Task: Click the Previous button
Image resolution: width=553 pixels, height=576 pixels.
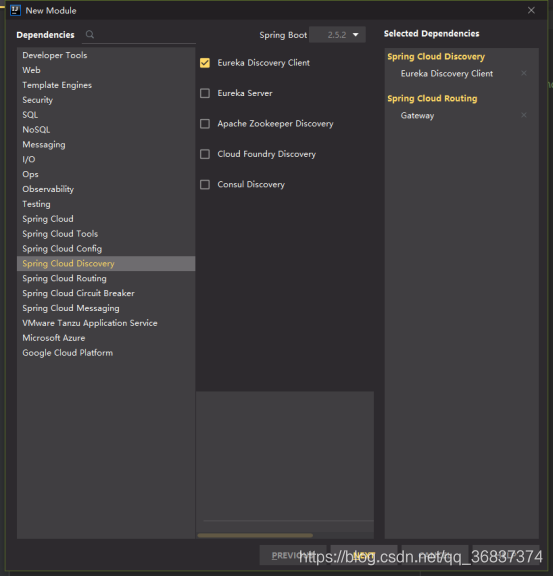Action: 293,555
